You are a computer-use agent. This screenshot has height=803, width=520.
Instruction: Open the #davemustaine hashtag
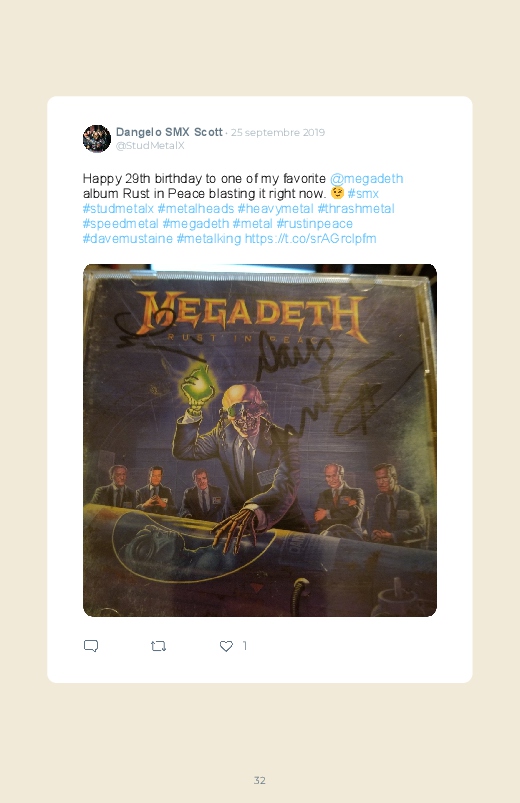[128, 239]
